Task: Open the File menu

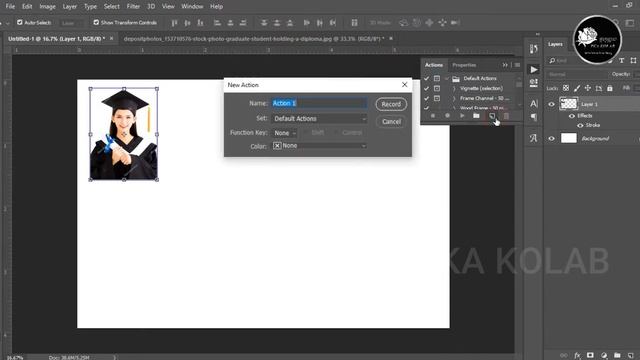Action: (x=10, y=7)
